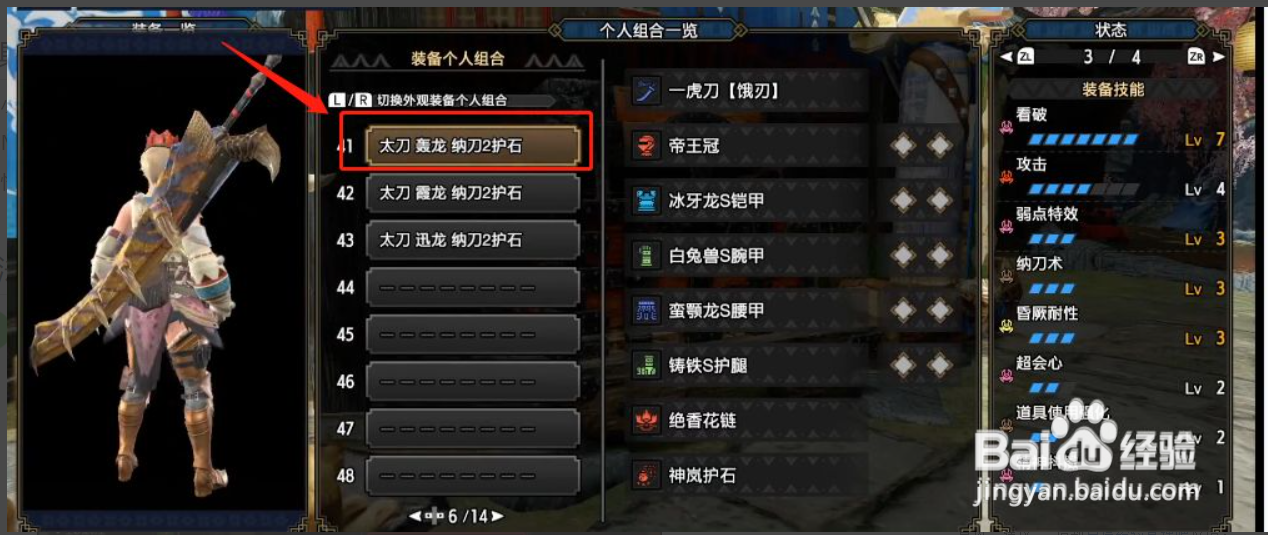Click the waist armor icon for 蛮颚龙S腰甲

(x=647, y=311)
